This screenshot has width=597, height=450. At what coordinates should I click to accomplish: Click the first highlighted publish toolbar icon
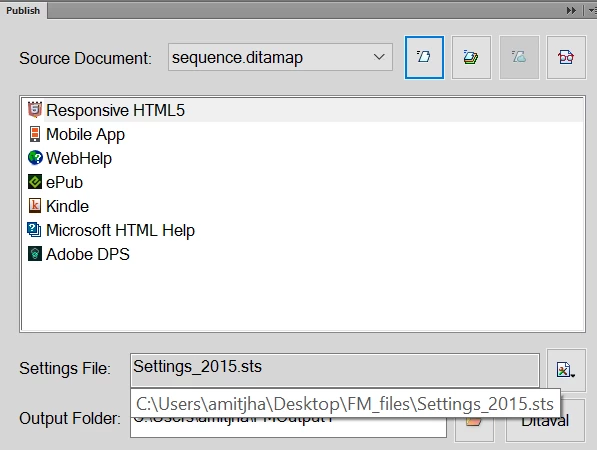(x=424, y=57)
